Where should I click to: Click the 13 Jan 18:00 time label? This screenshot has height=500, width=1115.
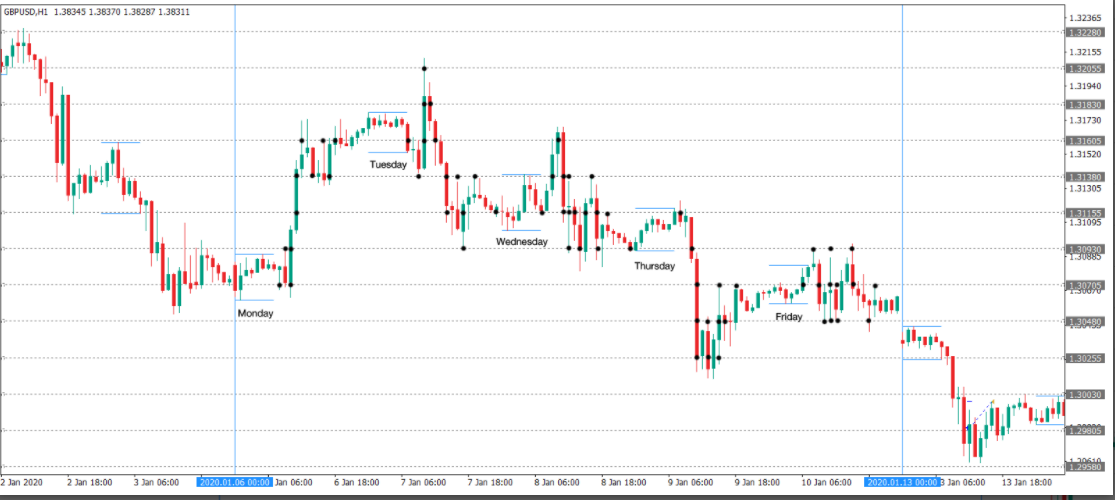click(1026, 482)
